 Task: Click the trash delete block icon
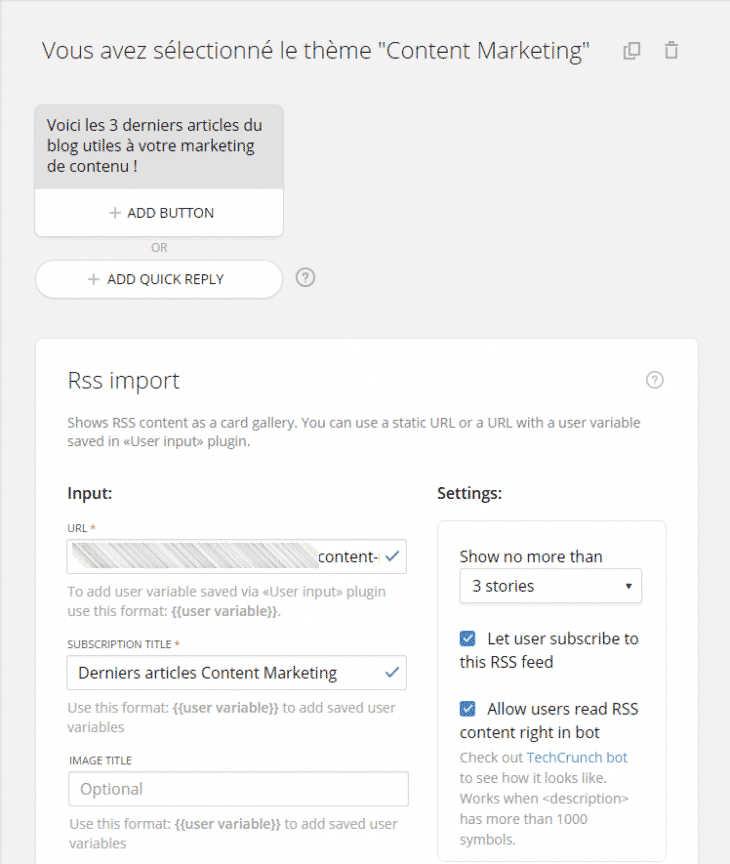click(x=671, y=50)
